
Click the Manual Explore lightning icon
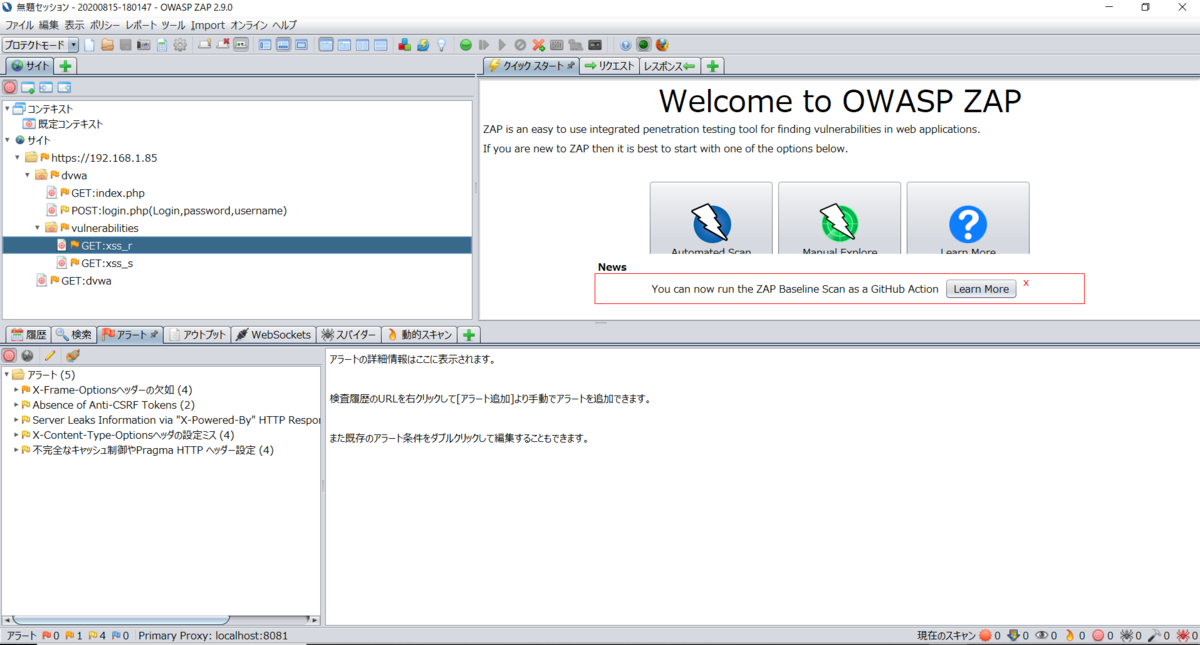click(839, 225)
